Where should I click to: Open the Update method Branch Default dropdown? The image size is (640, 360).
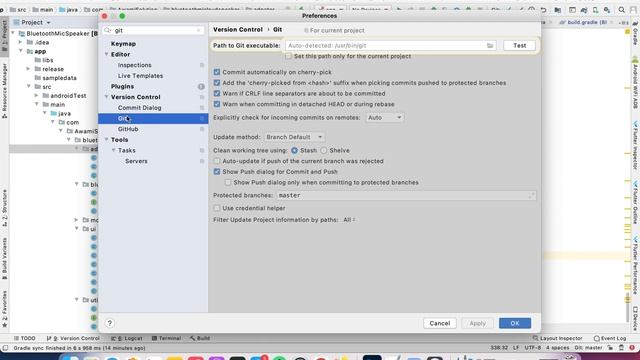pyautogui.click(x=294, y=137)
